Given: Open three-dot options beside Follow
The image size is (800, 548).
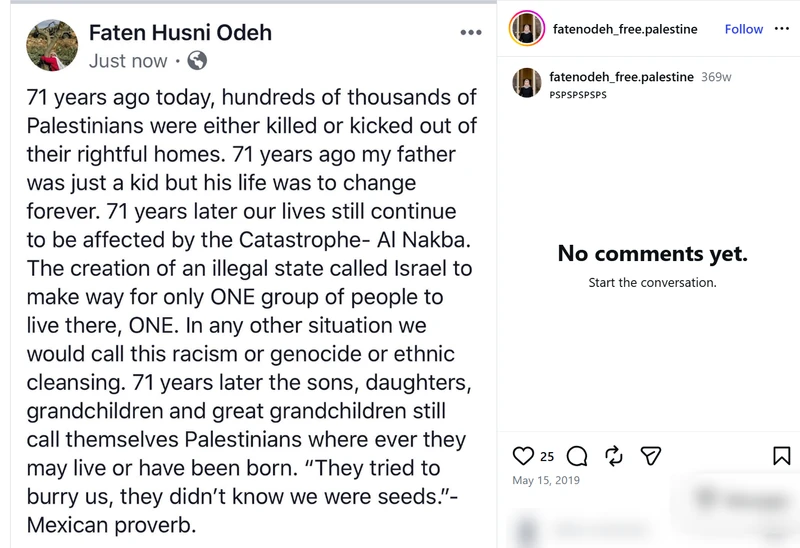Looking at the screenshot, I should pyautogui.click(x=782, y=29).
